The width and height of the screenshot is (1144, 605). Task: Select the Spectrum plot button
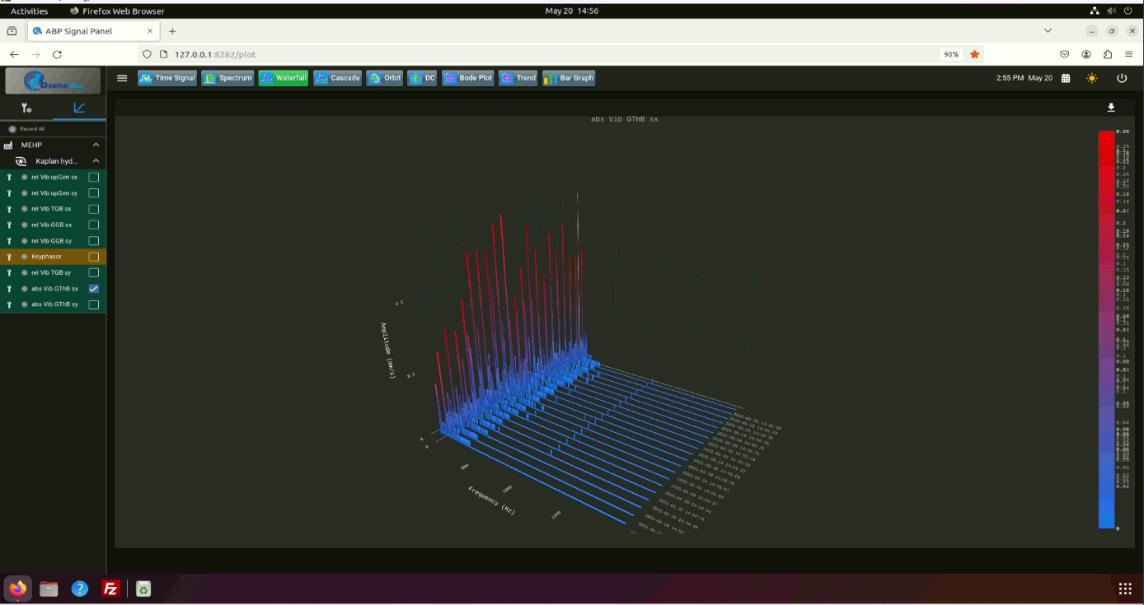tap(228, 78)
